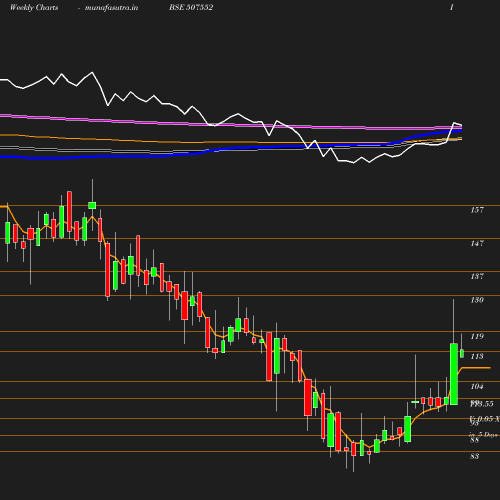Click the green doji candle above 157 line

[x=92, y=205]
